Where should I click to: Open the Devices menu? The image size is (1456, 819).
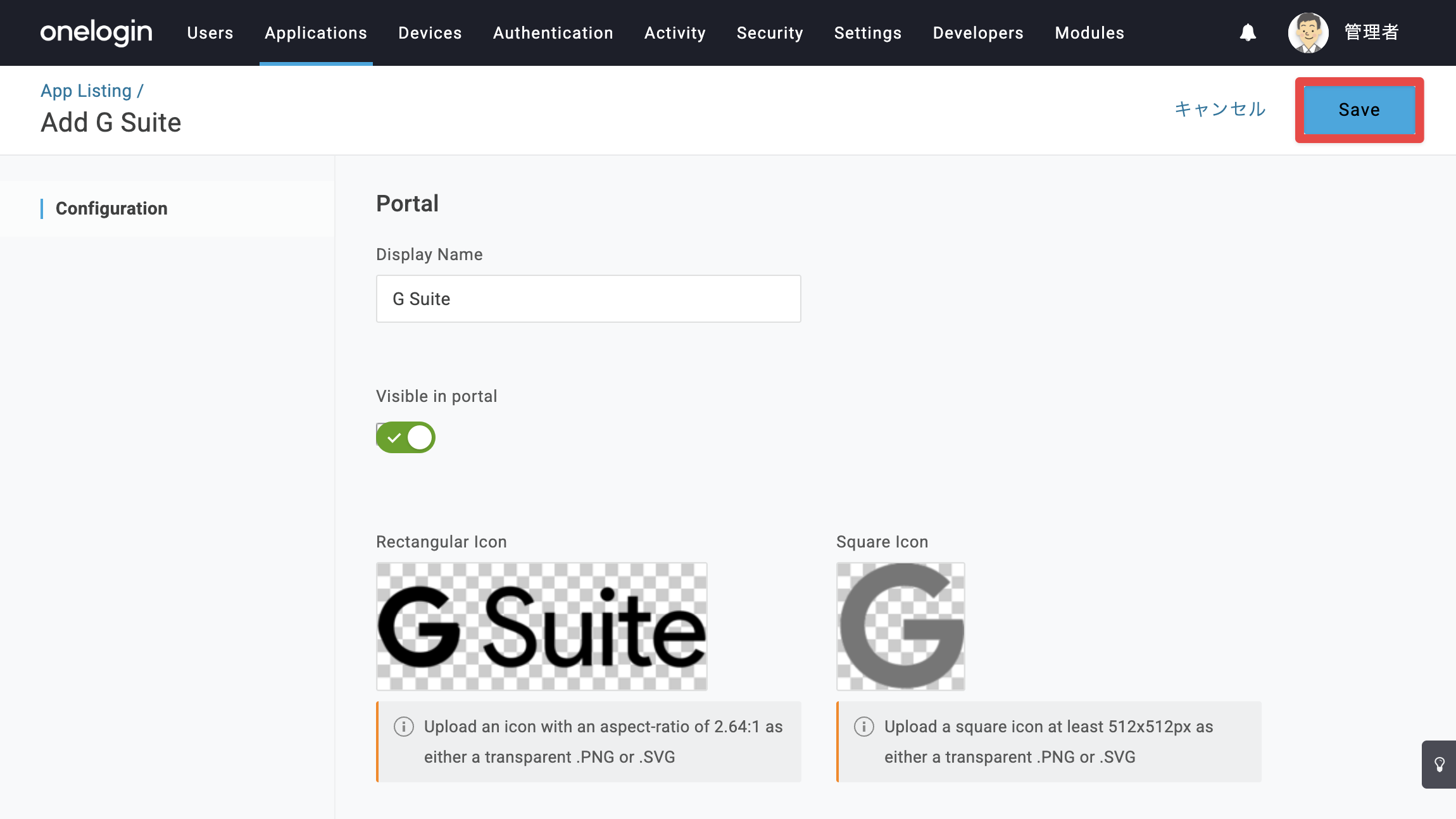tap(430, 33)
